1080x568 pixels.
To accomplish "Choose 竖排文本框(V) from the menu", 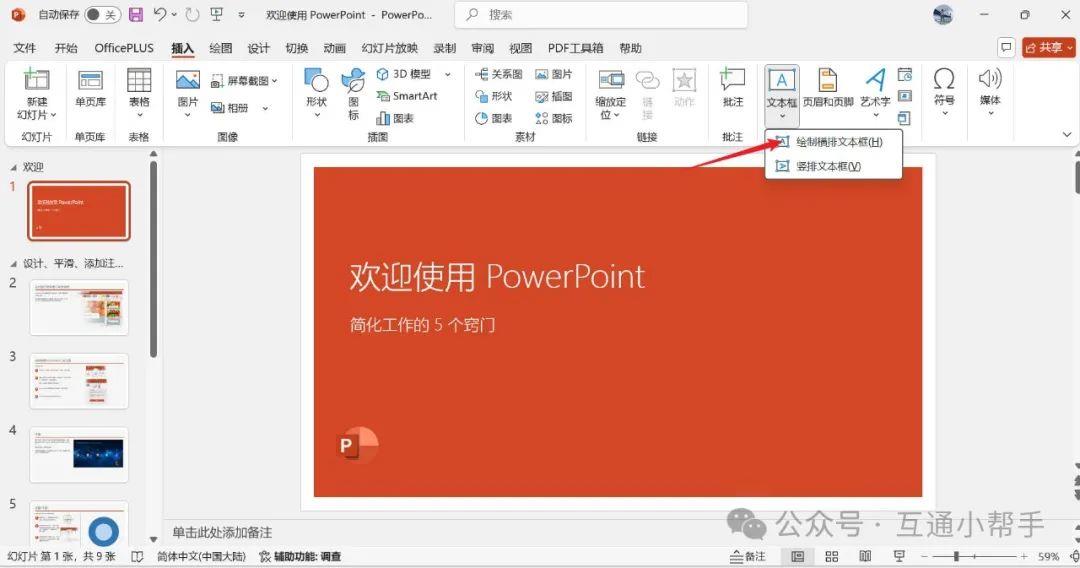I will tap(833, 166).
